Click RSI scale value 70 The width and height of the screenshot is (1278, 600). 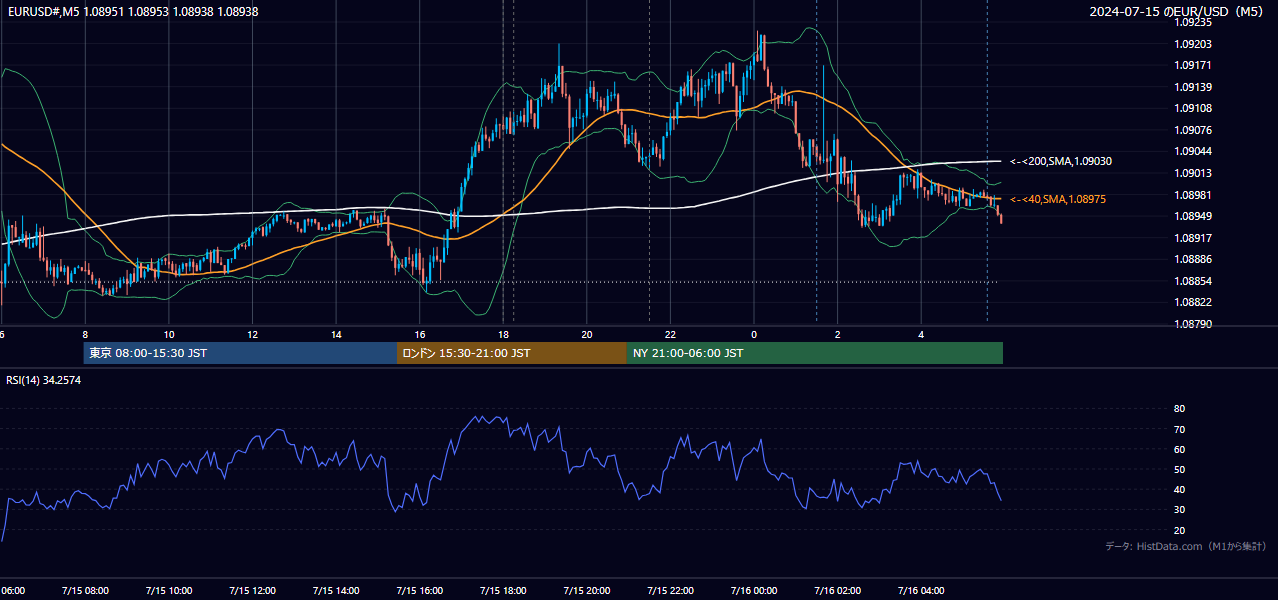pyautogui.click(x=1179, y=429)
